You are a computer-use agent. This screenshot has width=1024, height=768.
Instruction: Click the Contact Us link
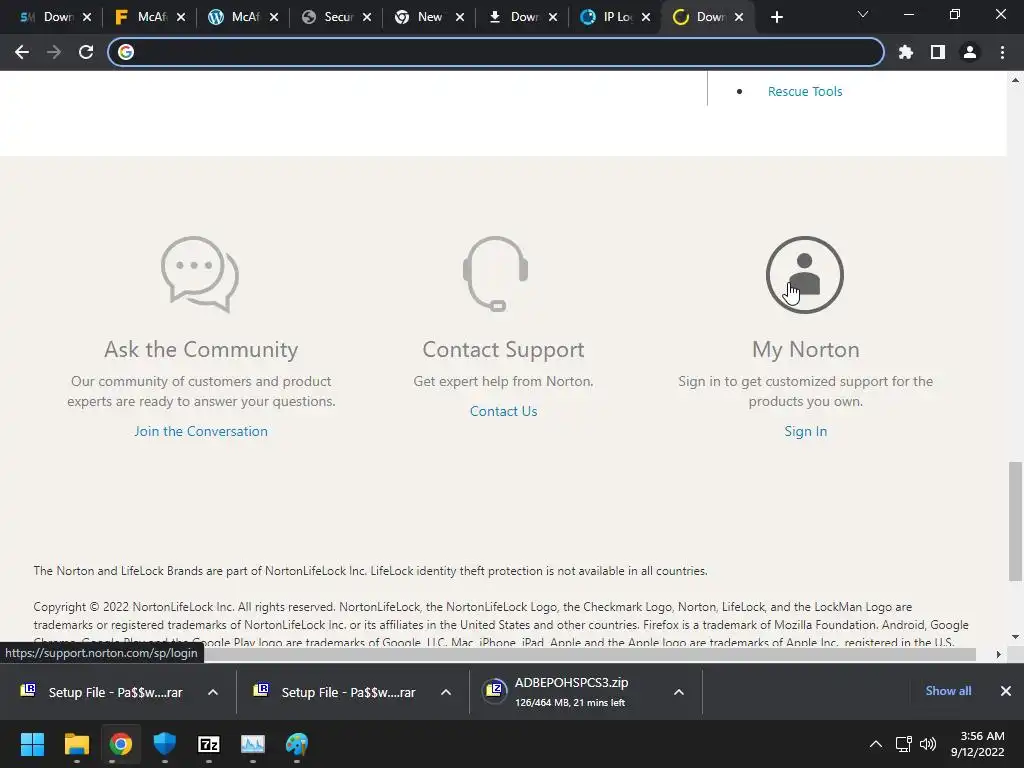click(x=504, y=411)
